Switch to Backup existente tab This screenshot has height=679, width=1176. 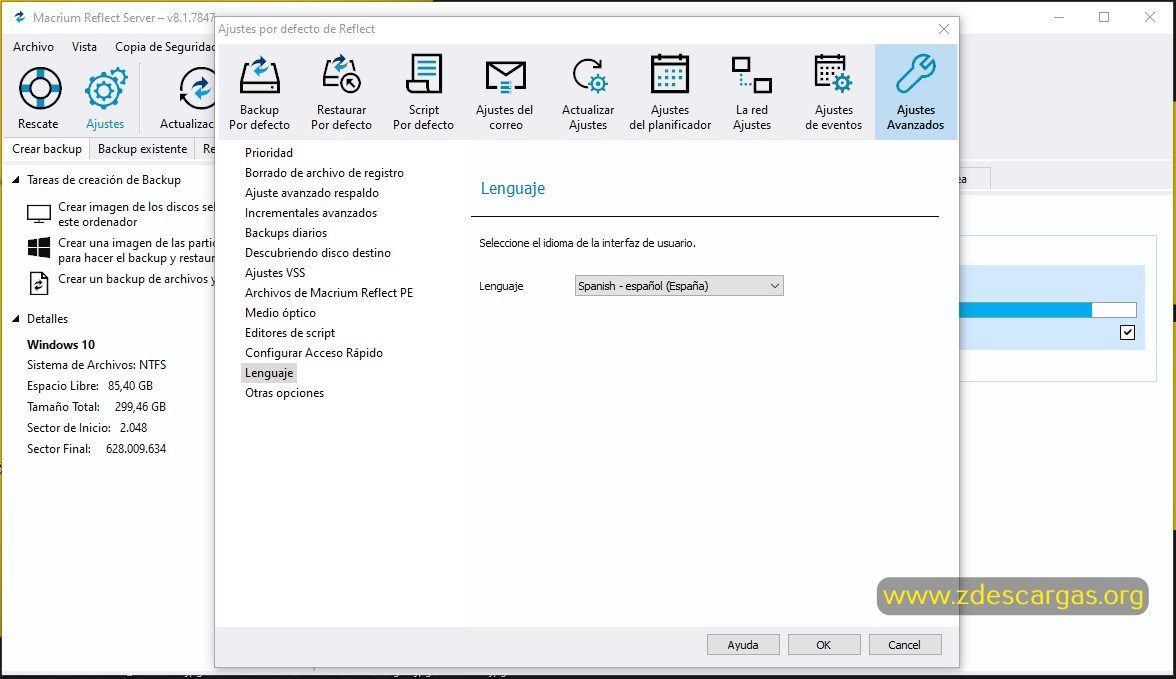point(142,149)
